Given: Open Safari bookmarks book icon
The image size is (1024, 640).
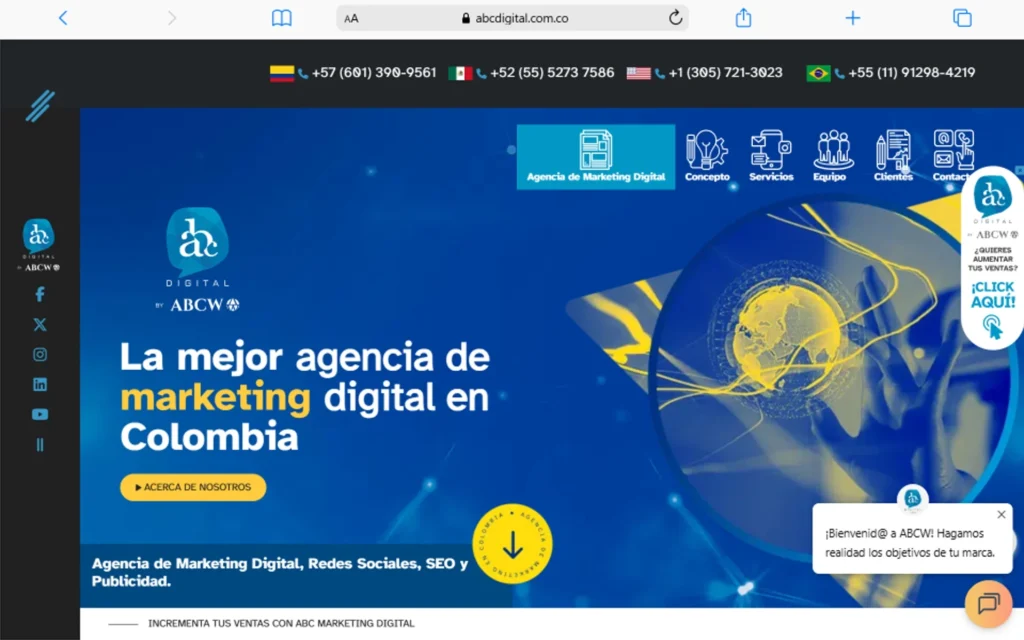Looking at the screenshot, I should (x=281, y=18).
